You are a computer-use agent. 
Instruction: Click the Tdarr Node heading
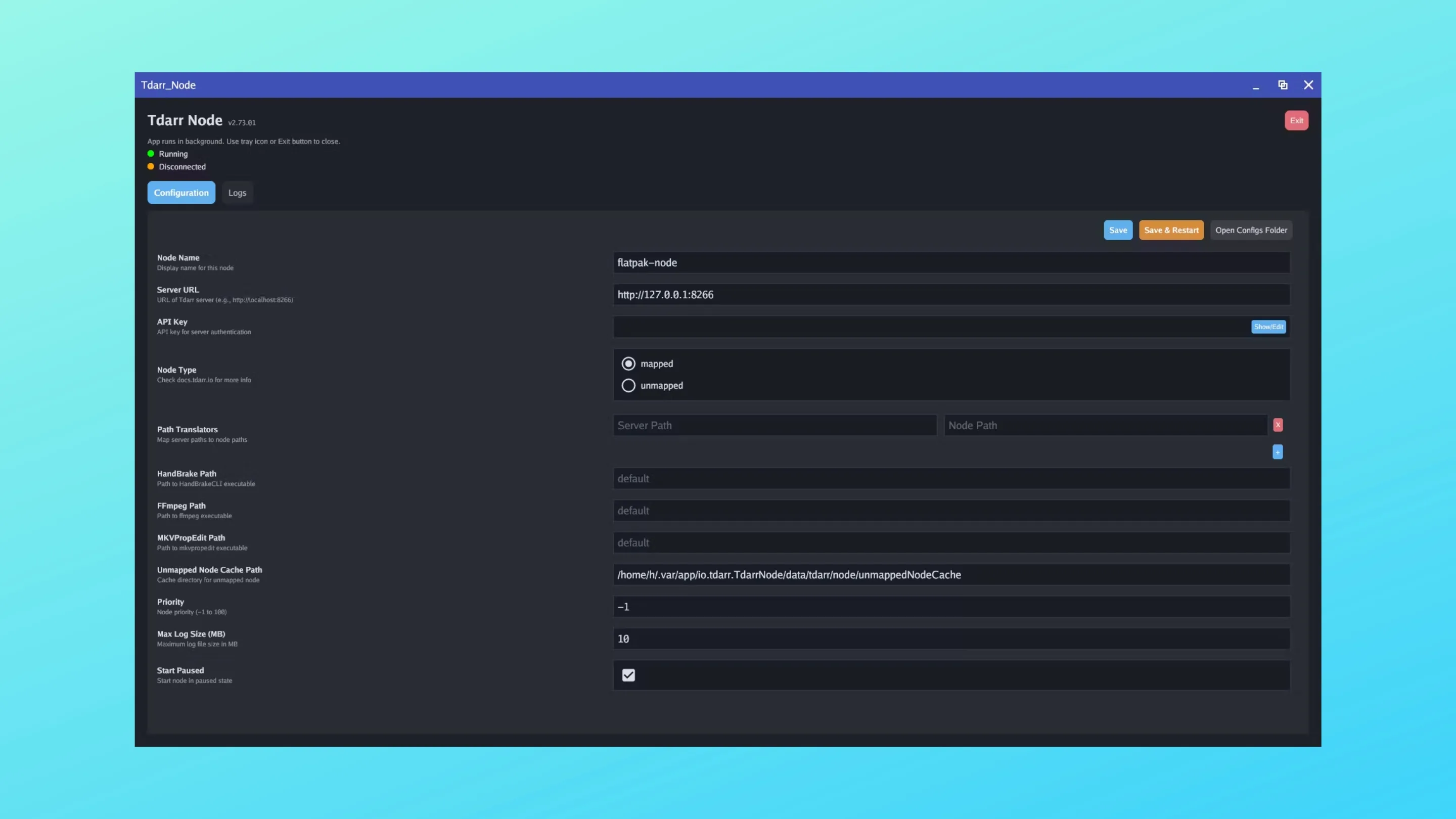185,120
